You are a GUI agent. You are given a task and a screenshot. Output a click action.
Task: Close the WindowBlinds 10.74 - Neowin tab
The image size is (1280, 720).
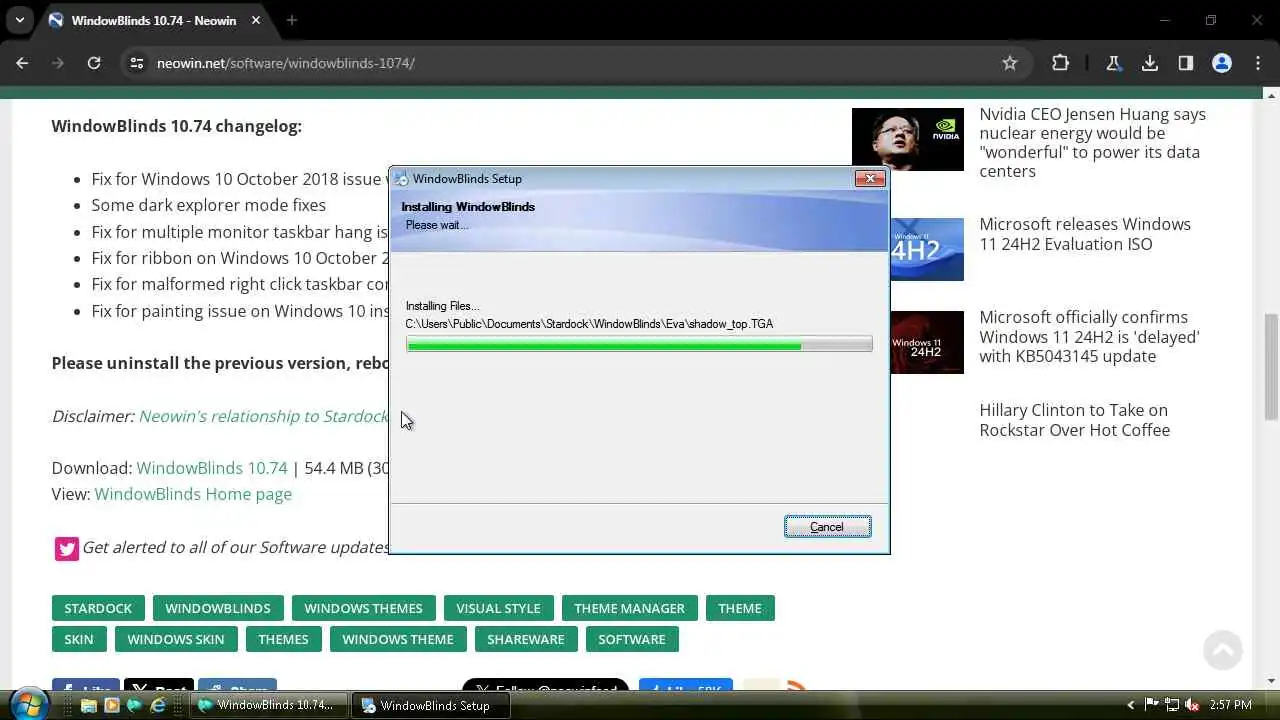tap(256, 20)
